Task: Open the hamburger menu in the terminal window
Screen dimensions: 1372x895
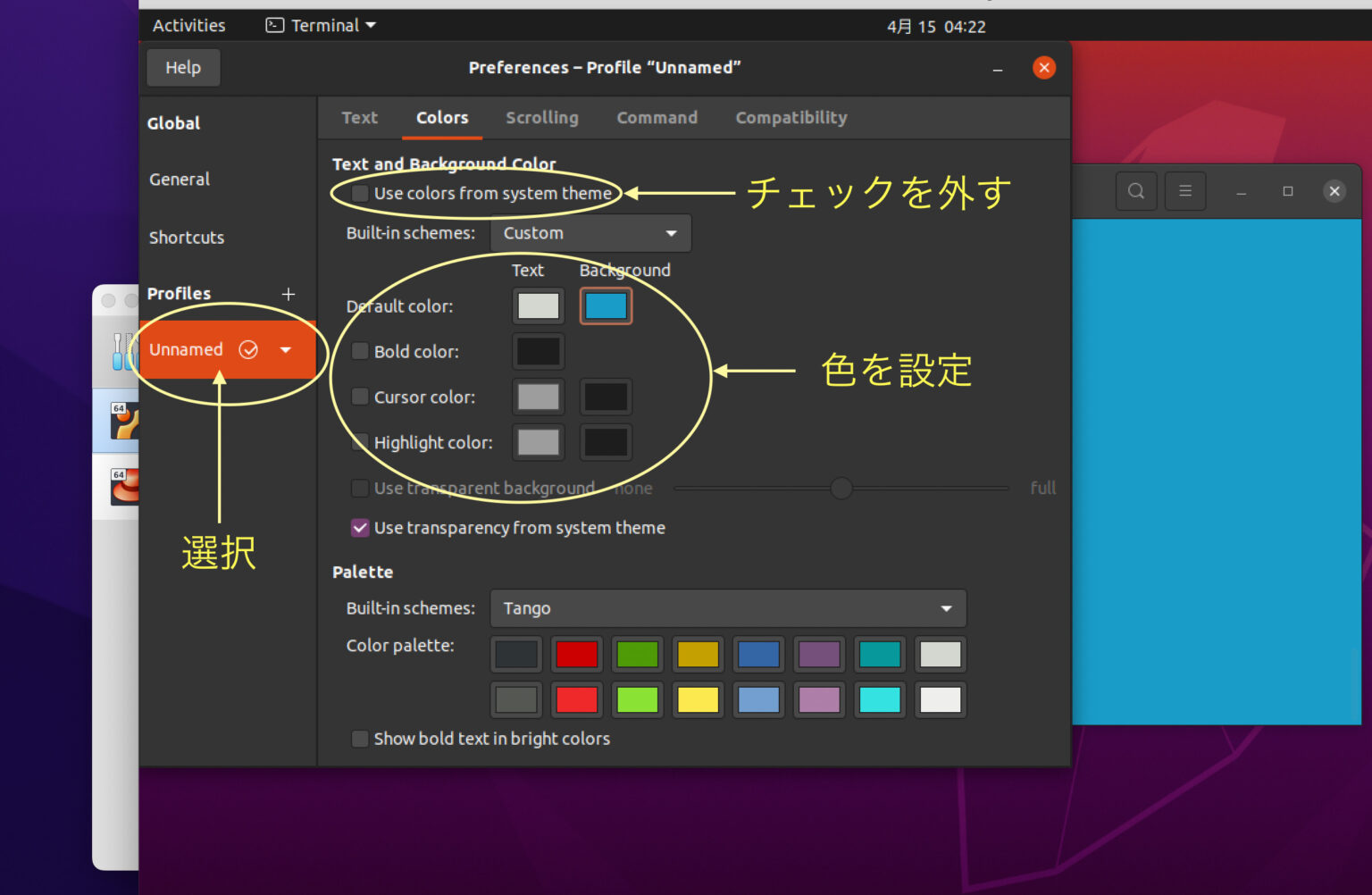Action: (1185, 190)
